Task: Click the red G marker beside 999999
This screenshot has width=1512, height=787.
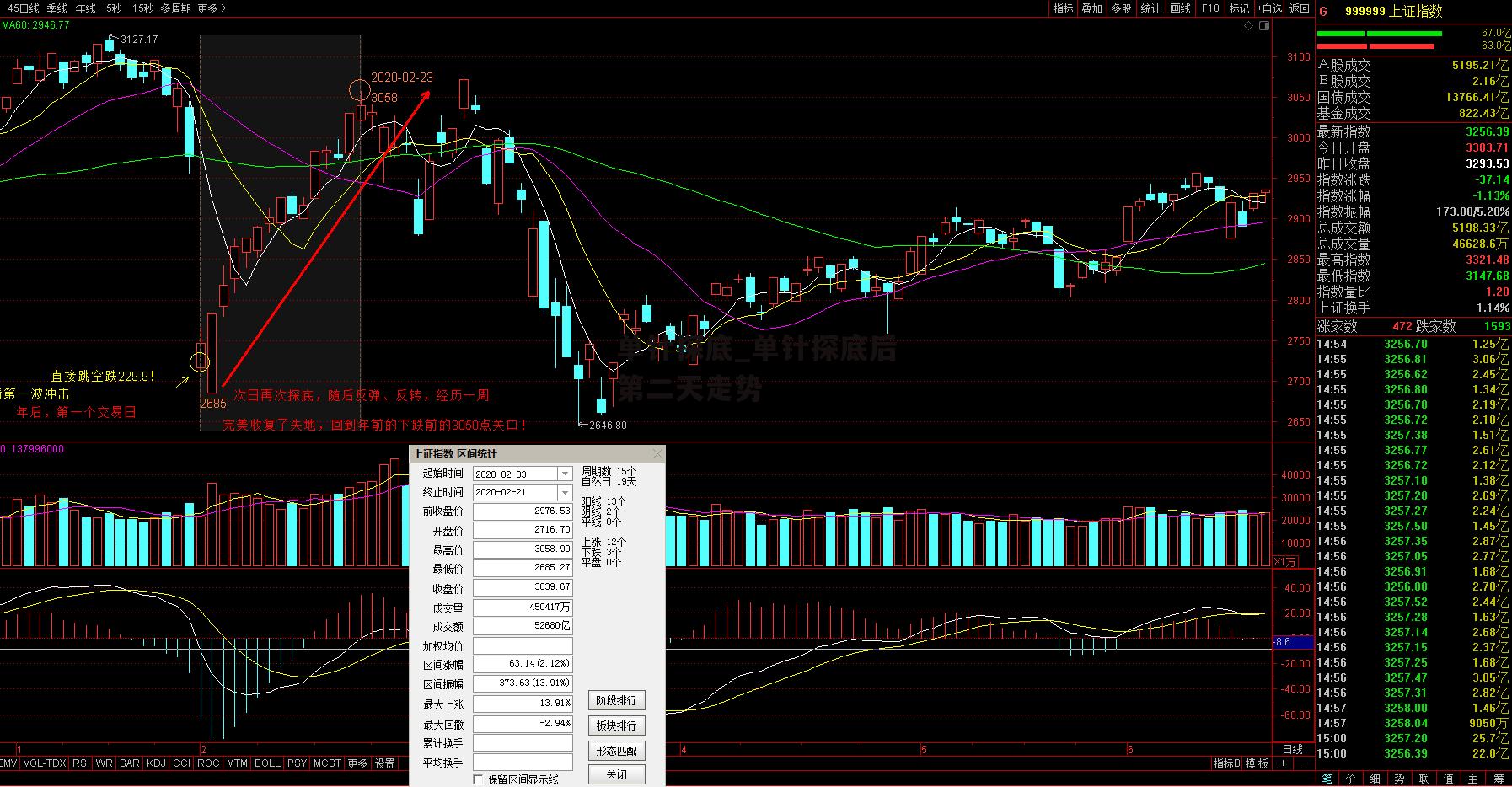Action: point(1323,11)
